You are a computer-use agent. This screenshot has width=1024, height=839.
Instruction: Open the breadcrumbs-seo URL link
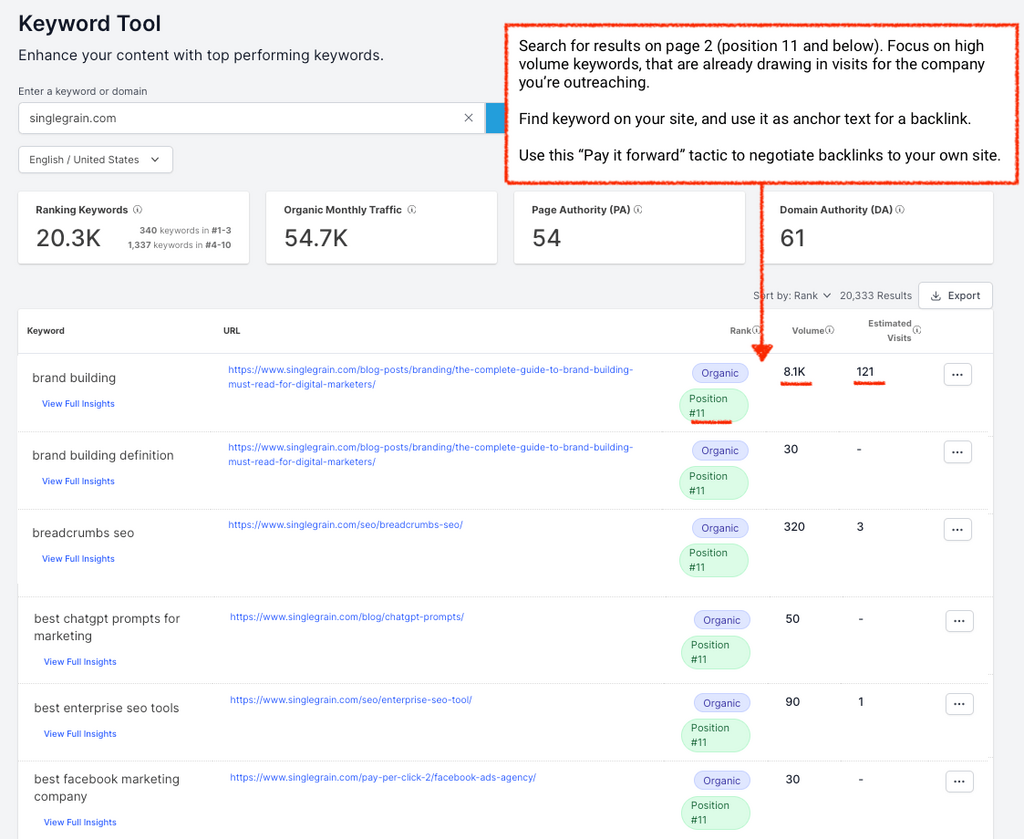click(345, 525)
